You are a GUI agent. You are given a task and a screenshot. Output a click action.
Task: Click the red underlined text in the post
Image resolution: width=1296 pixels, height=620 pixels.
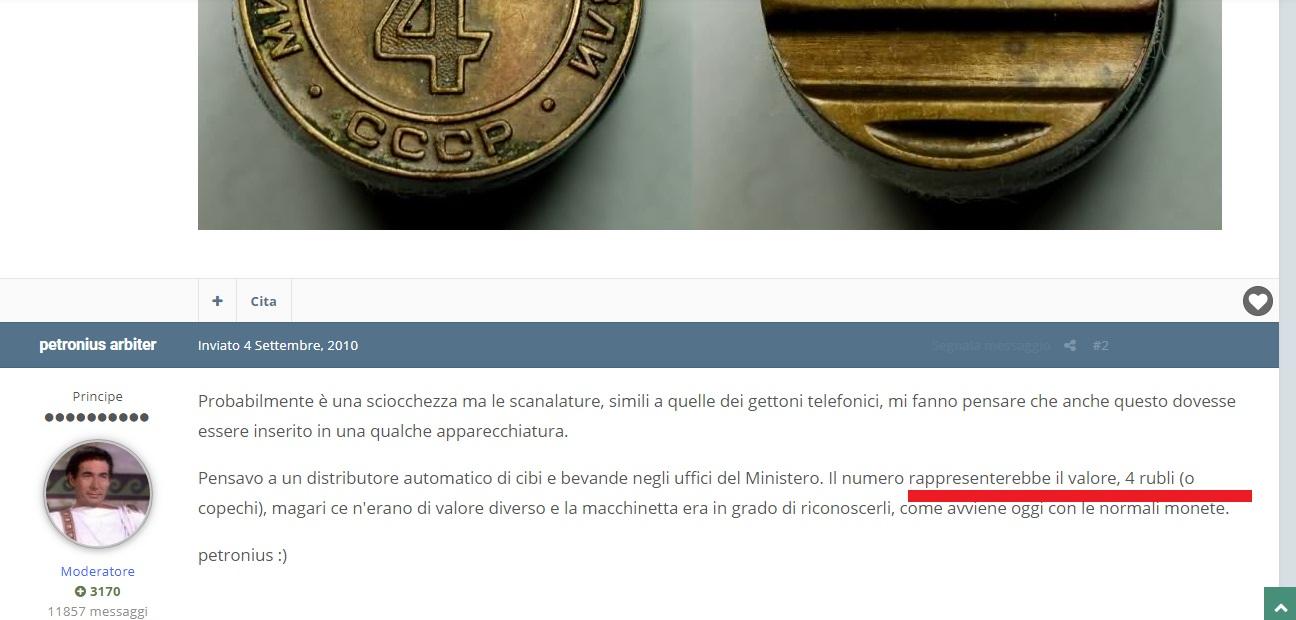[1051, 479]
